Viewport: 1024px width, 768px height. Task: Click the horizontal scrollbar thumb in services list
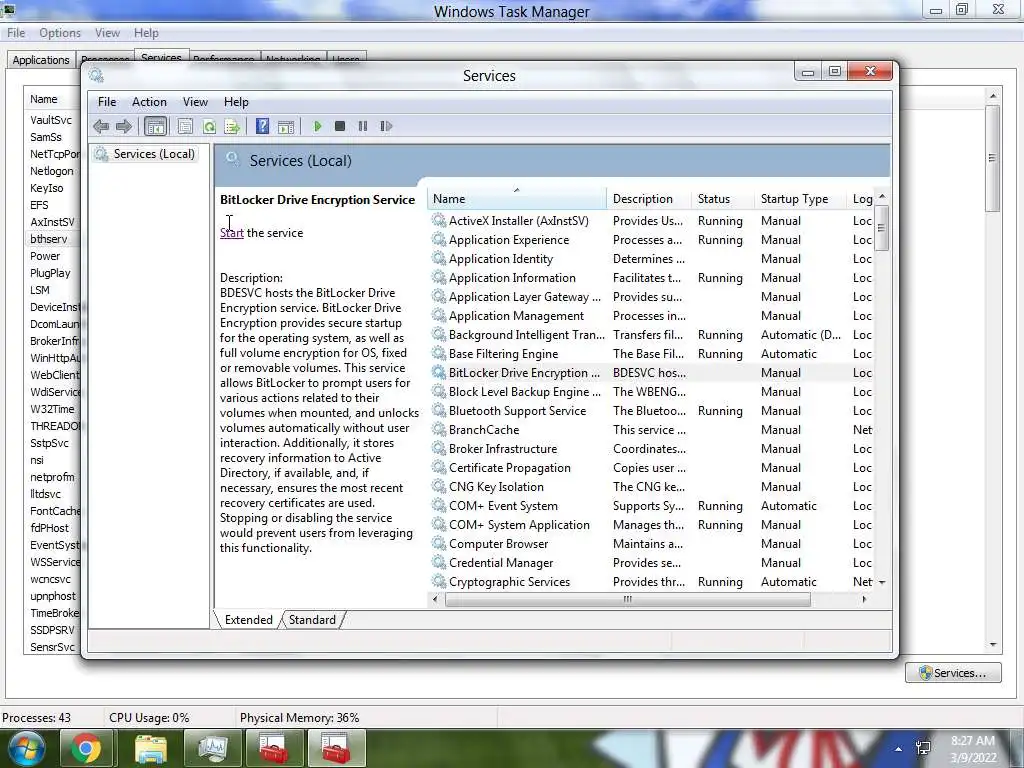(628, 599)
